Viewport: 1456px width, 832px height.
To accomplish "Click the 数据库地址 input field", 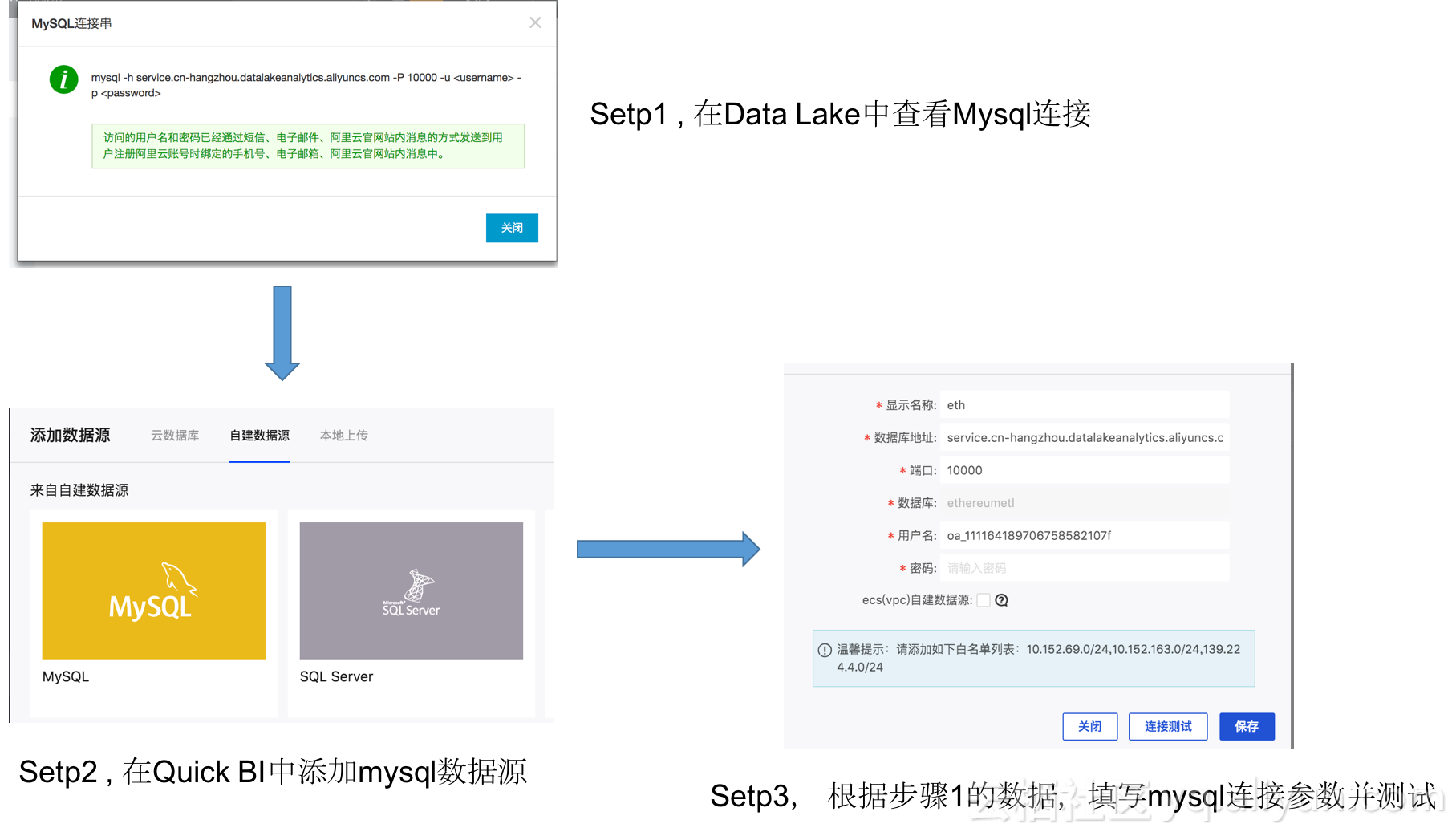I will pos(1084,438).
